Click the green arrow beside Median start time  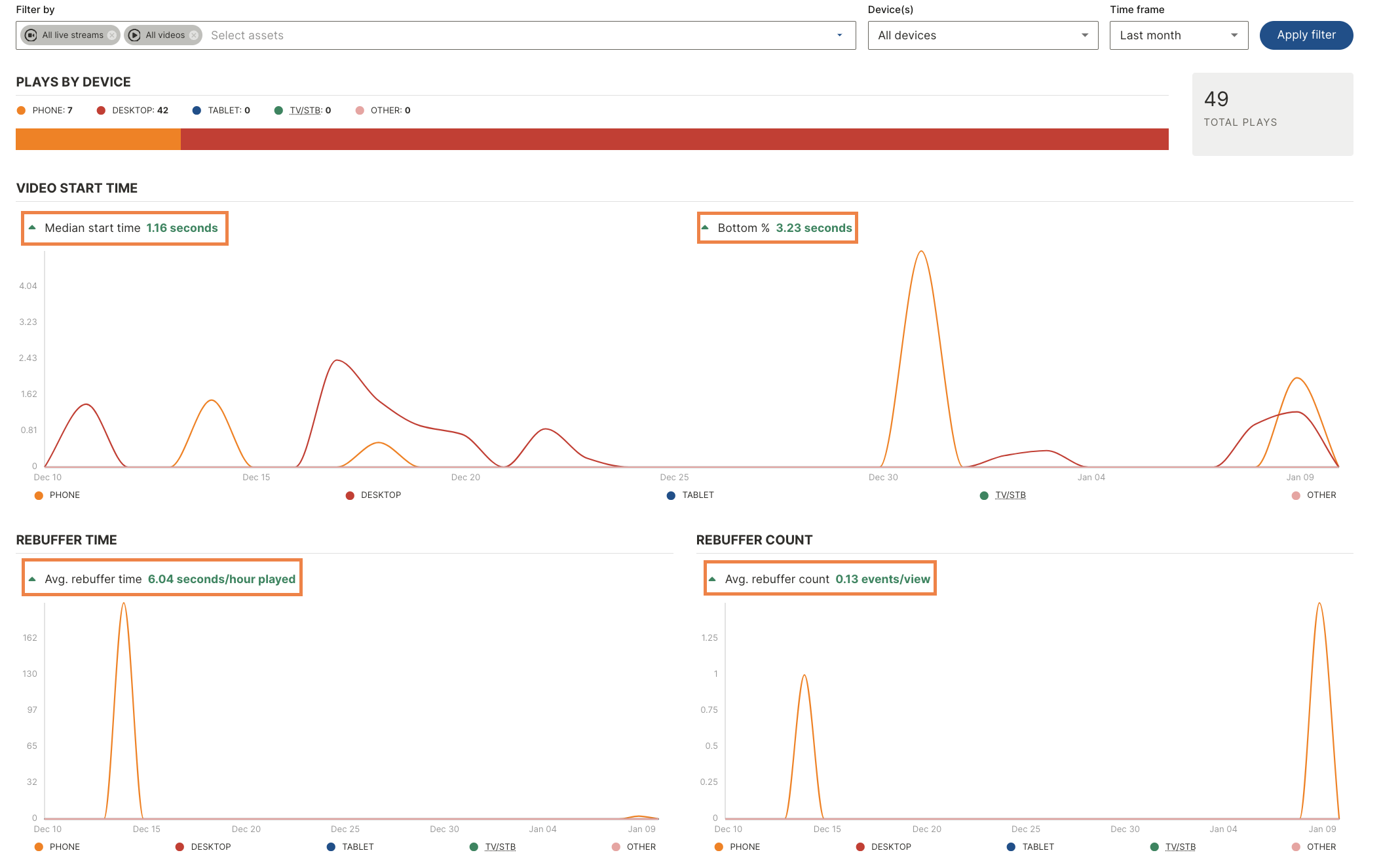point(32,227)
